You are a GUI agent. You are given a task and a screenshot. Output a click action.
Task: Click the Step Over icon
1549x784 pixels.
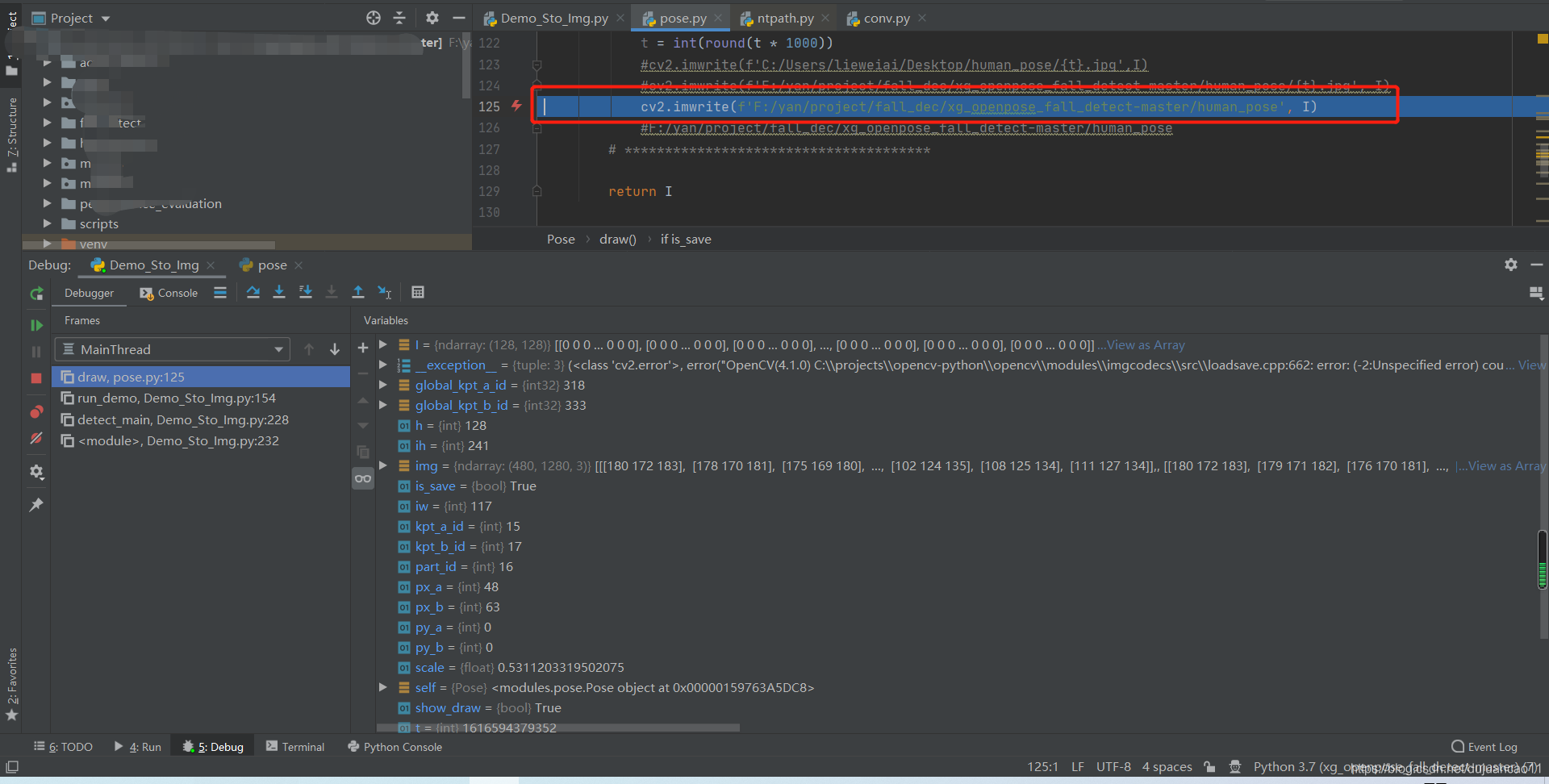click(x=254, y=292)
